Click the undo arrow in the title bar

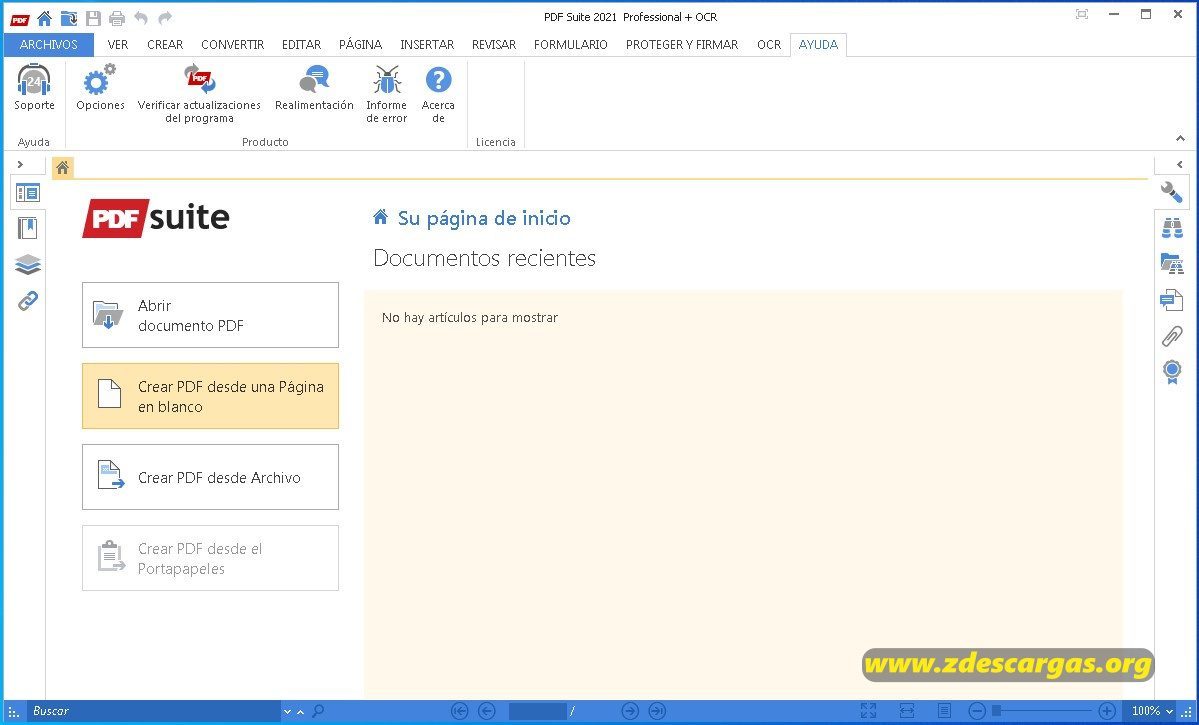pyautogui.click(x=141, y=18)
